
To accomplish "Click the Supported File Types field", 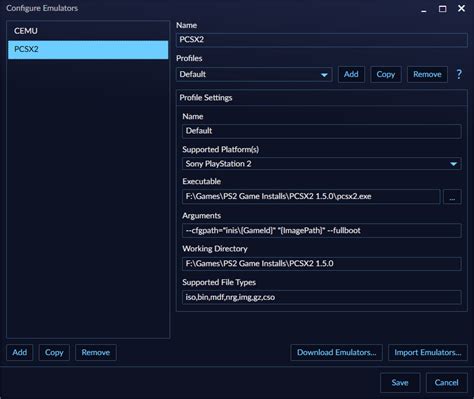I will click(x=322, y=297).
